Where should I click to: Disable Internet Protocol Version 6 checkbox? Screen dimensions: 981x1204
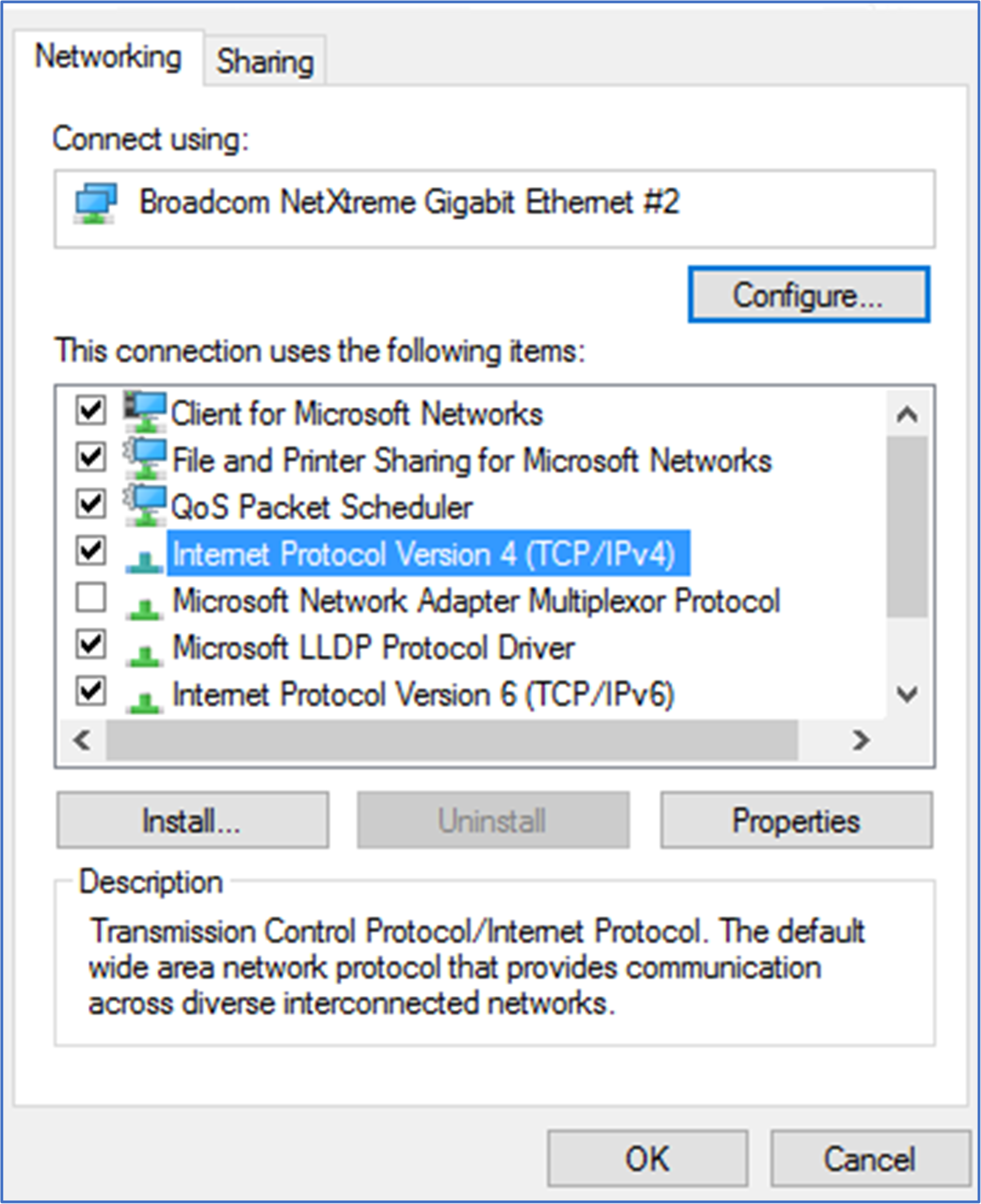click(x=91, y=691)
